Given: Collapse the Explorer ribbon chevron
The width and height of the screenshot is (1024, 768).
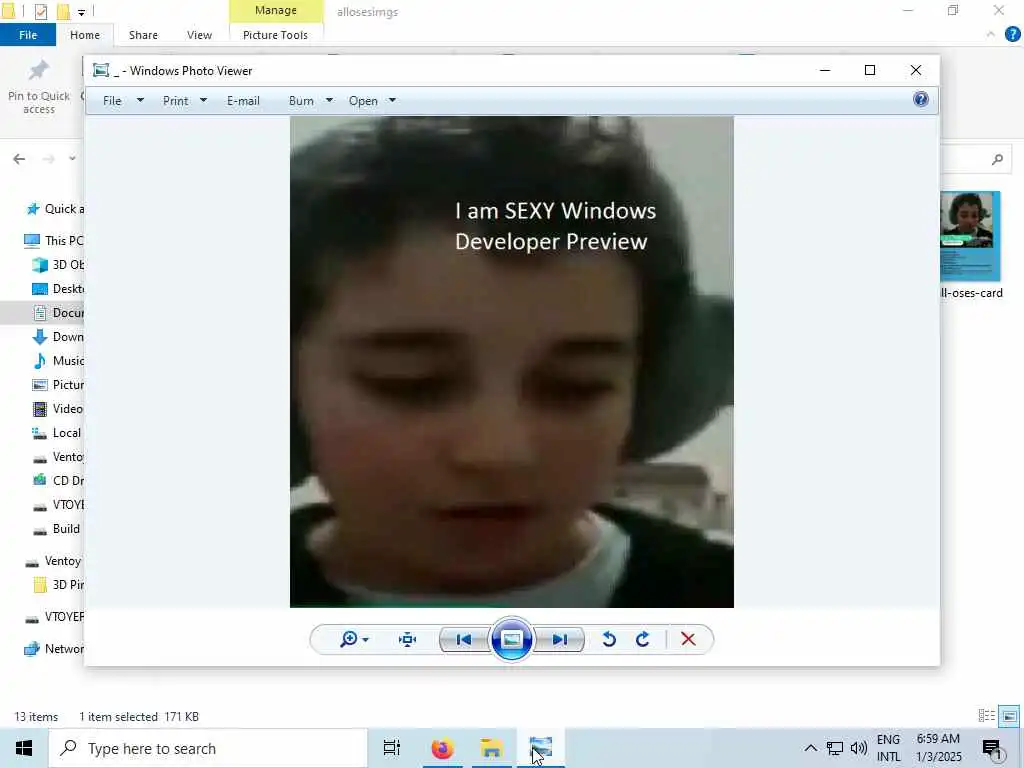Looking at the screenshot, I should point(991,35).
